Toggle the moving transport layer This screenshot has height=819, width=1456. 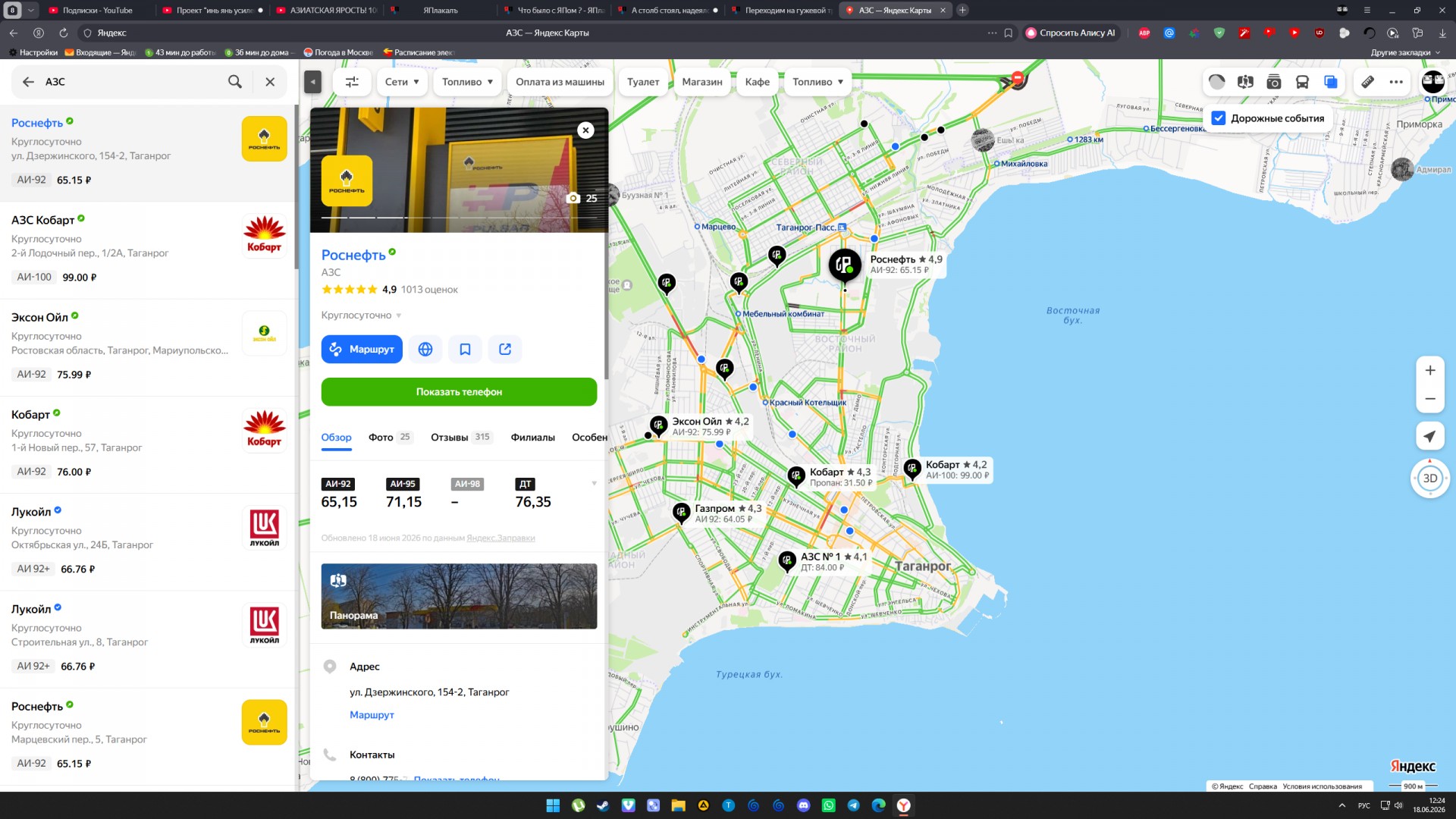coord(1302,82)
